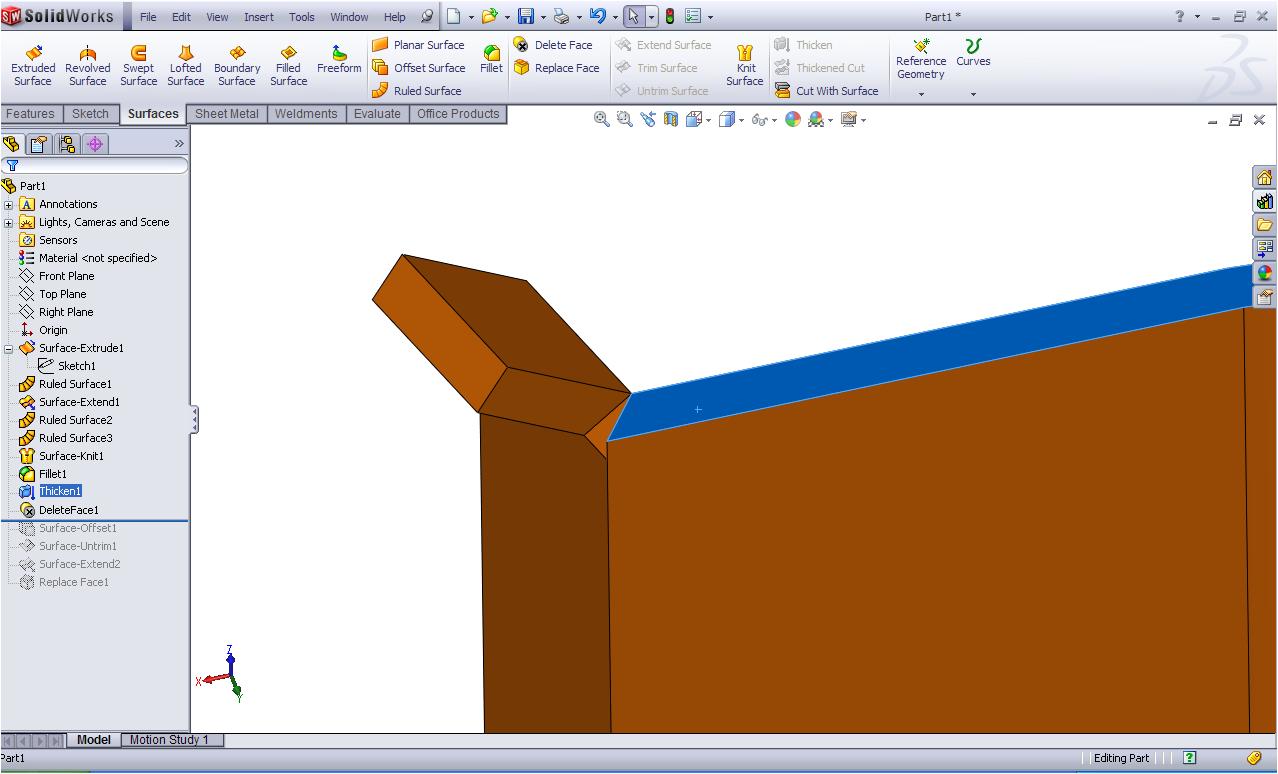Open the Edit menu

[x=181, y=17]
